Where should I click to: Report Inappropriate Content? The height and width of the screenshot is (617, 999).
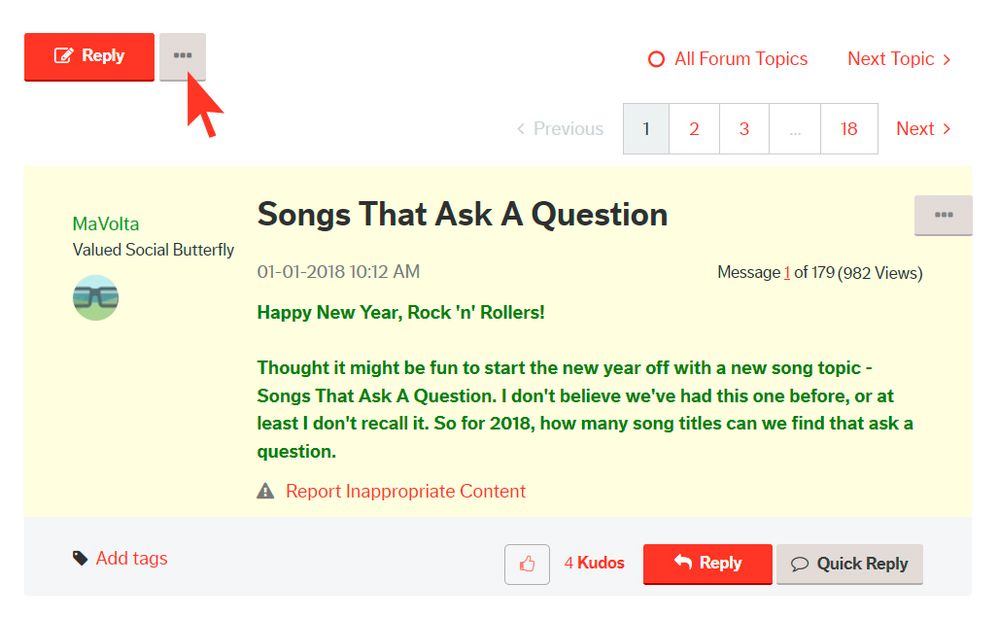tap(405, 491)
